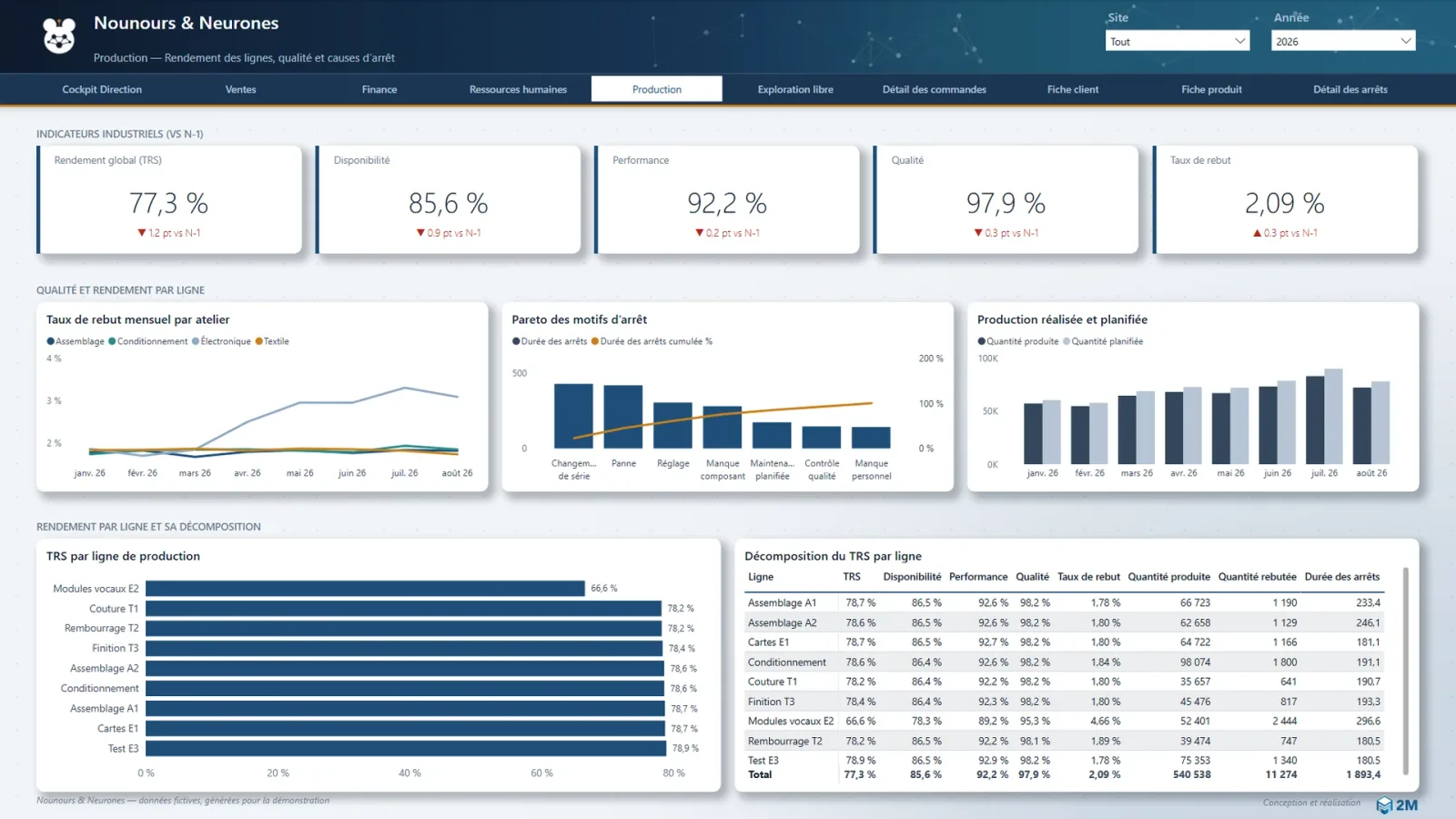Viewport: 1456px width, 819px height.
Task: Open the Exploration libre tab
Action: tap(795, 89)
